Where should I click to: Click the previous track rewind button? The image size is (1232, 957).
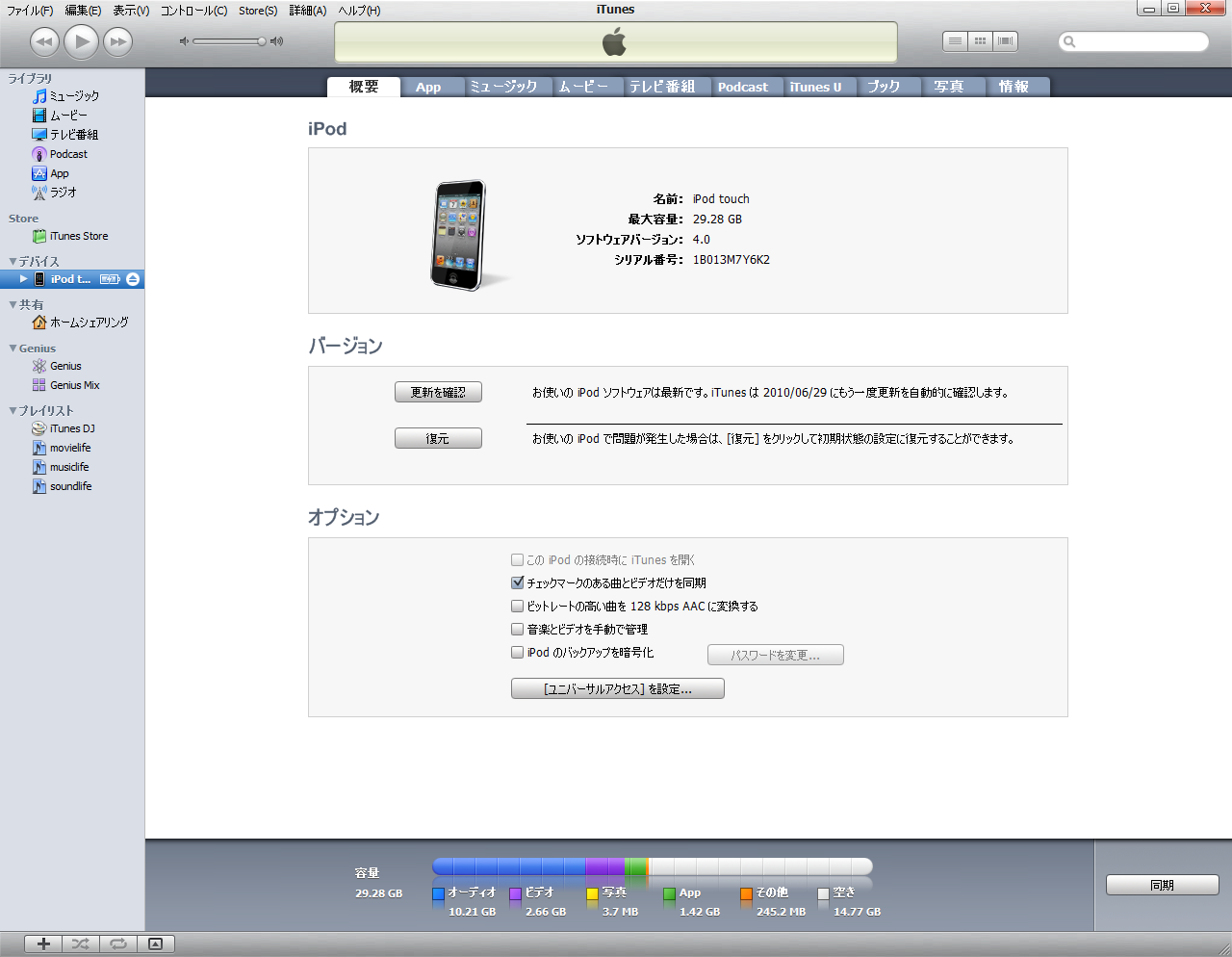pyautogui.click(x=44, y=41)
